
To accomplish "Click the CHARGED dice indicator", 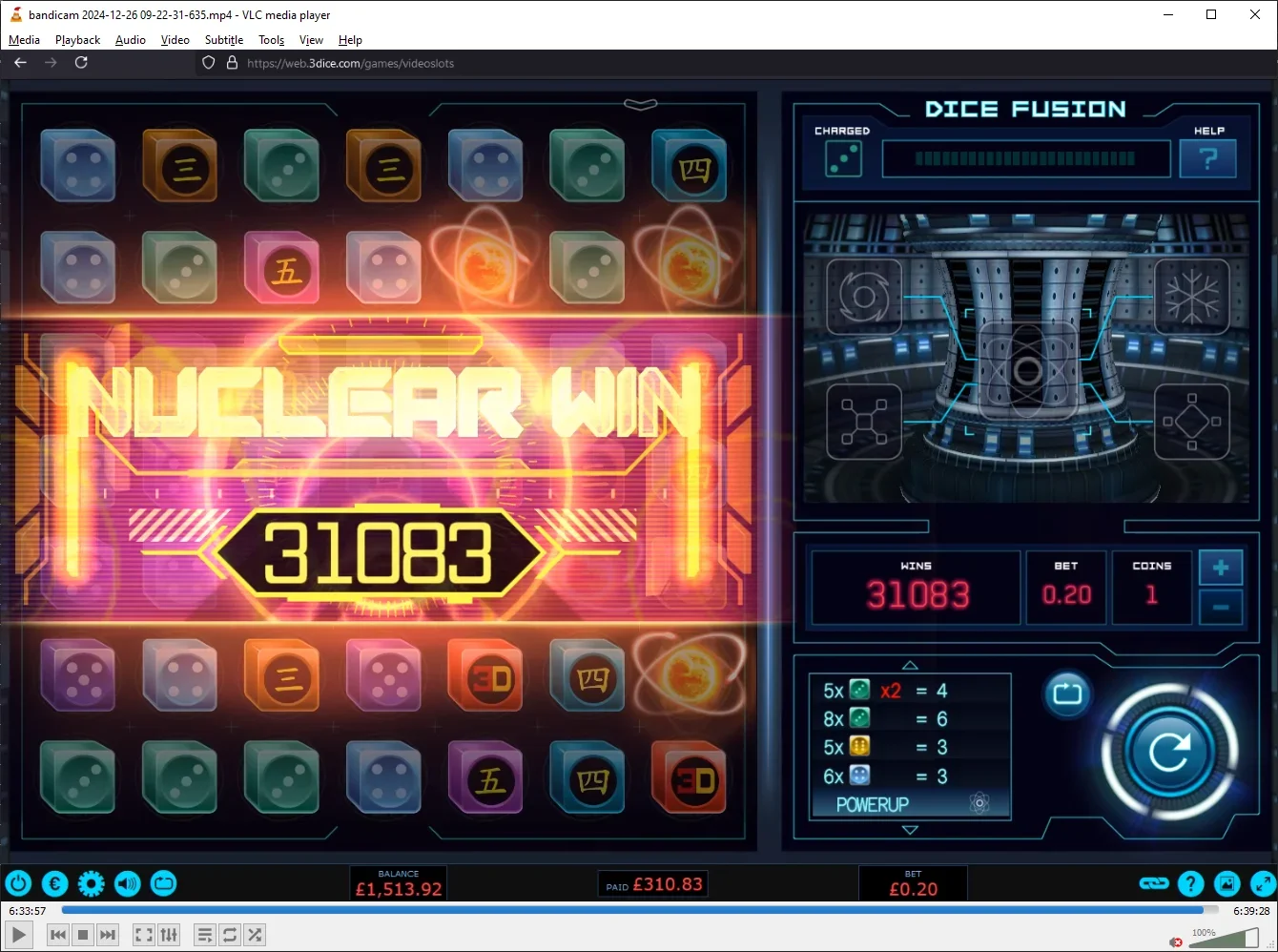I will [x=843, y=159].
